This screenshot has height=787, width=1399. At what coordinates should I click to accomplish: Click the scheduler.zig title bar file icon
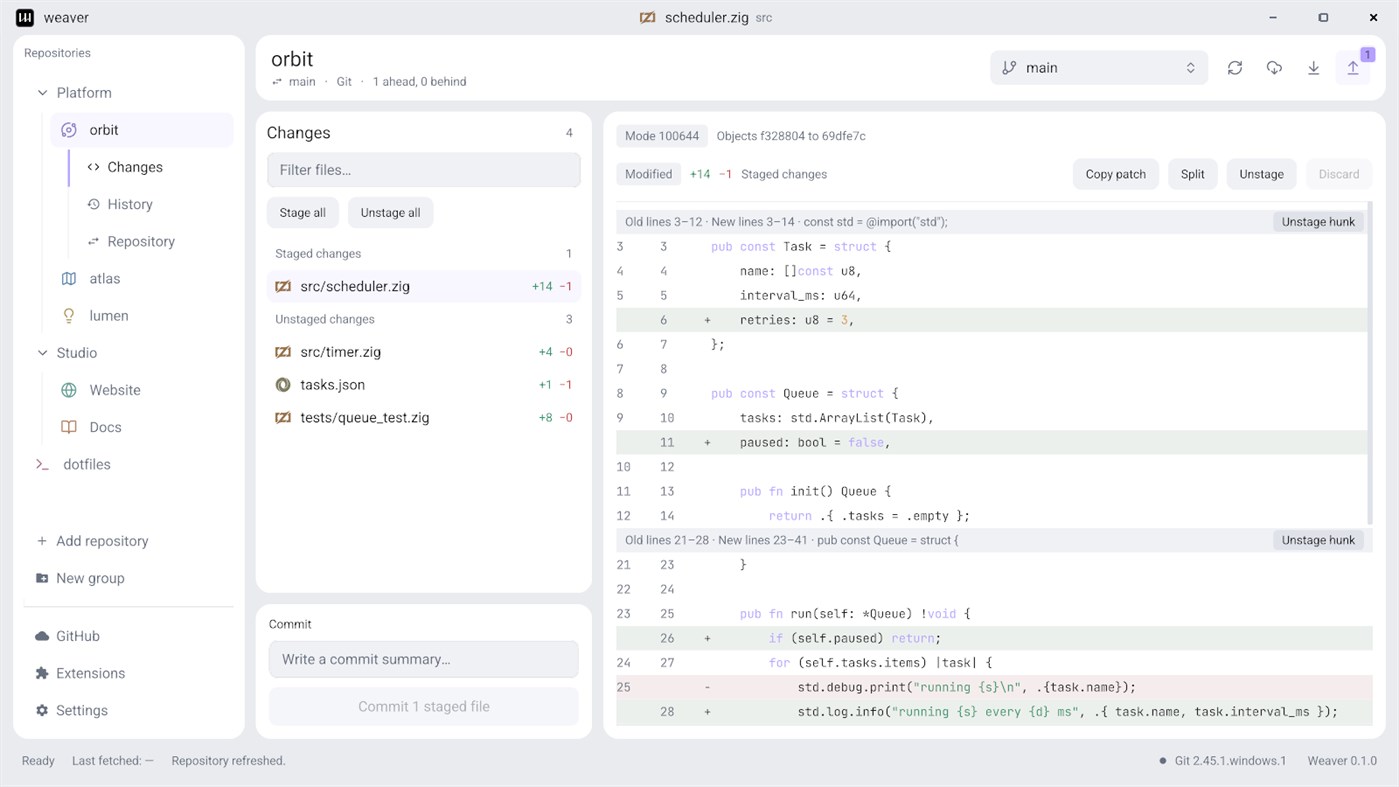pyautogui.click(x=648, y=18)
